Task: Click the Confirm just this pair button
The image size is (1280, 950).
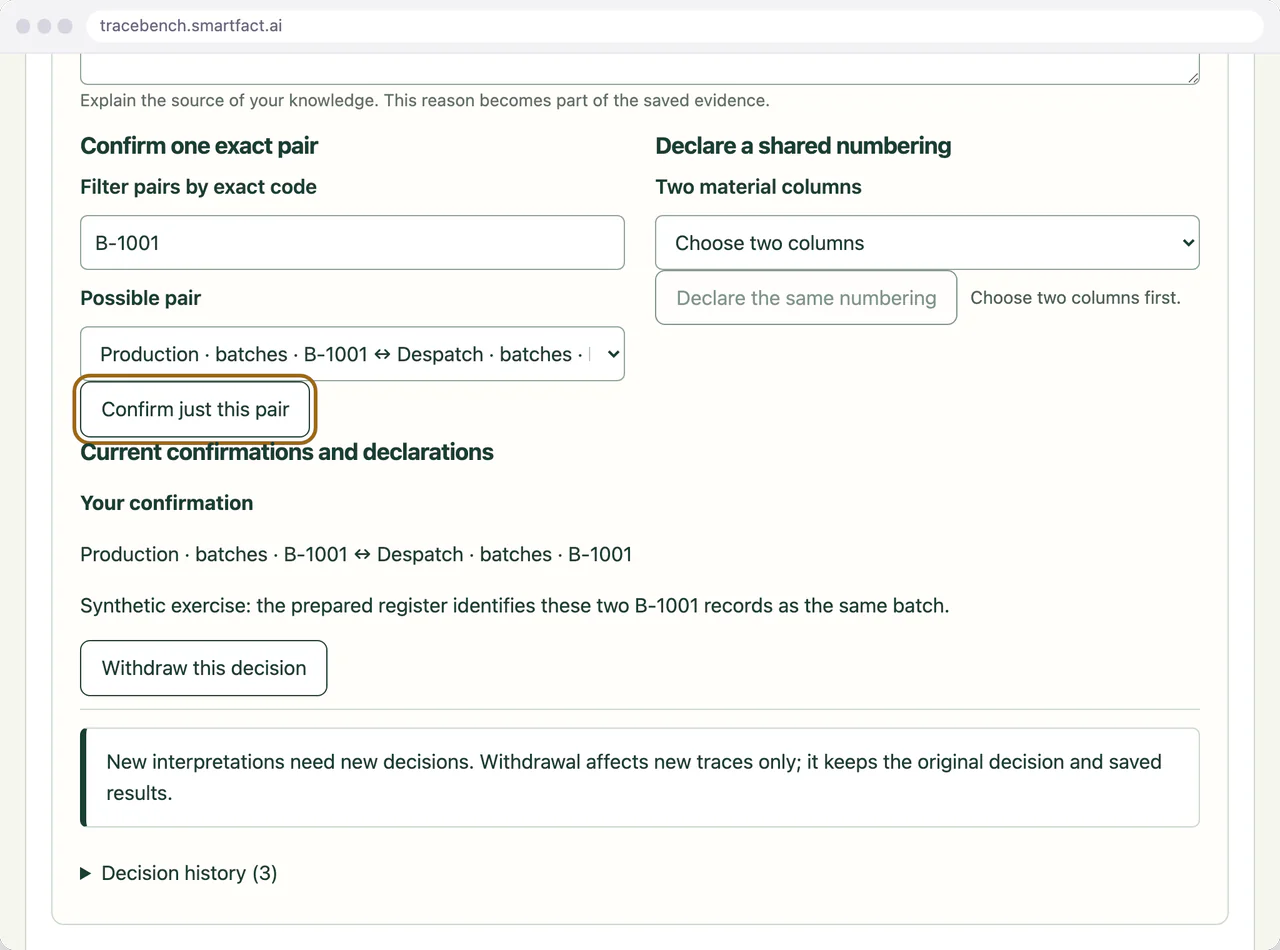Action: coord(196,409)
